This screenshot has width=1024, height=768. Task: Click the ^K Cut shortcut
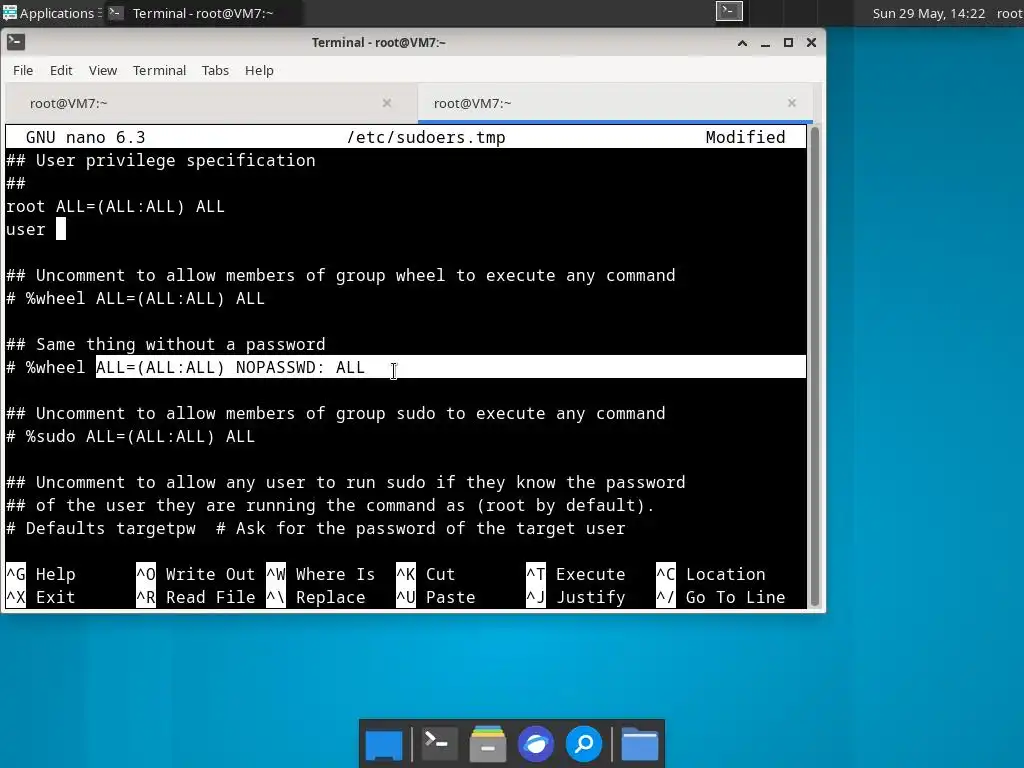426,574
